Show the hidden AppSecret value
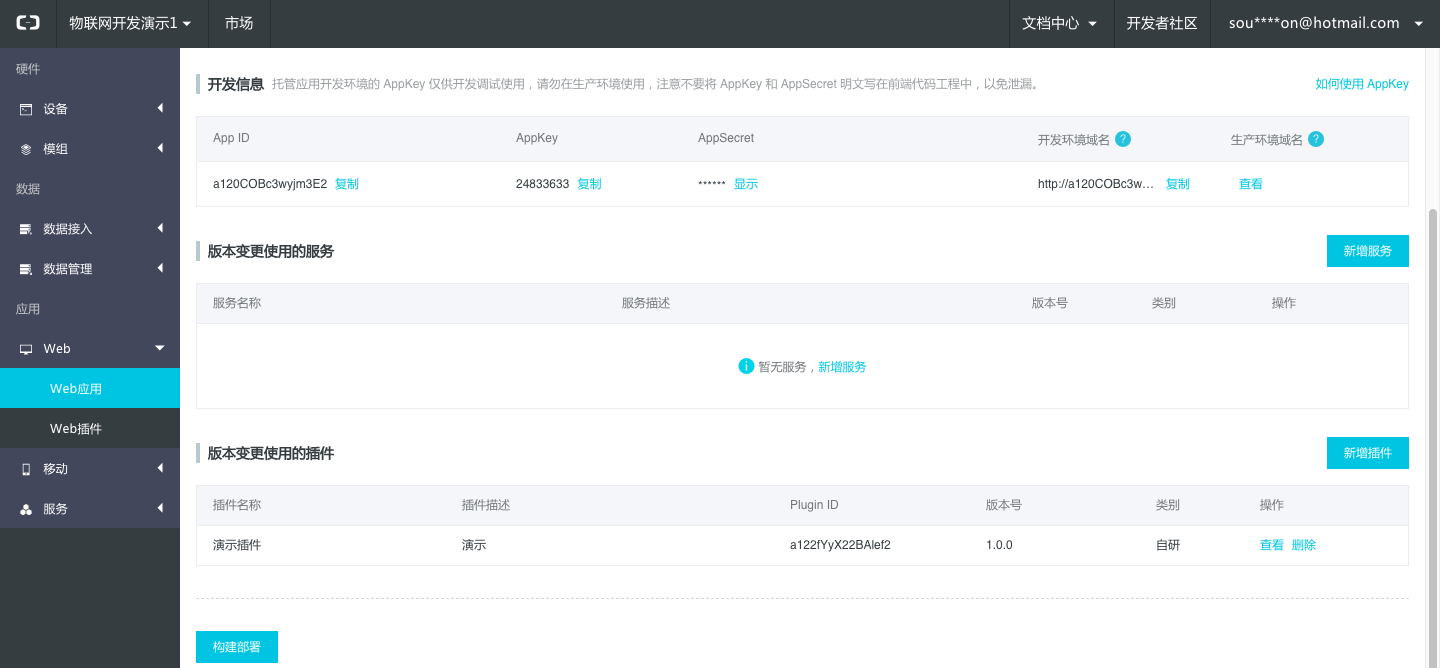Viewport: 1440px width, 668px height. [x=746, y=184]
